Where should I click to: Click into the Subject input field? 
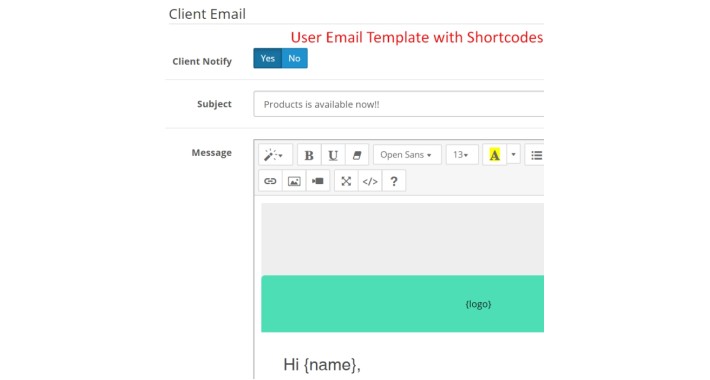[x=399, y=104]
